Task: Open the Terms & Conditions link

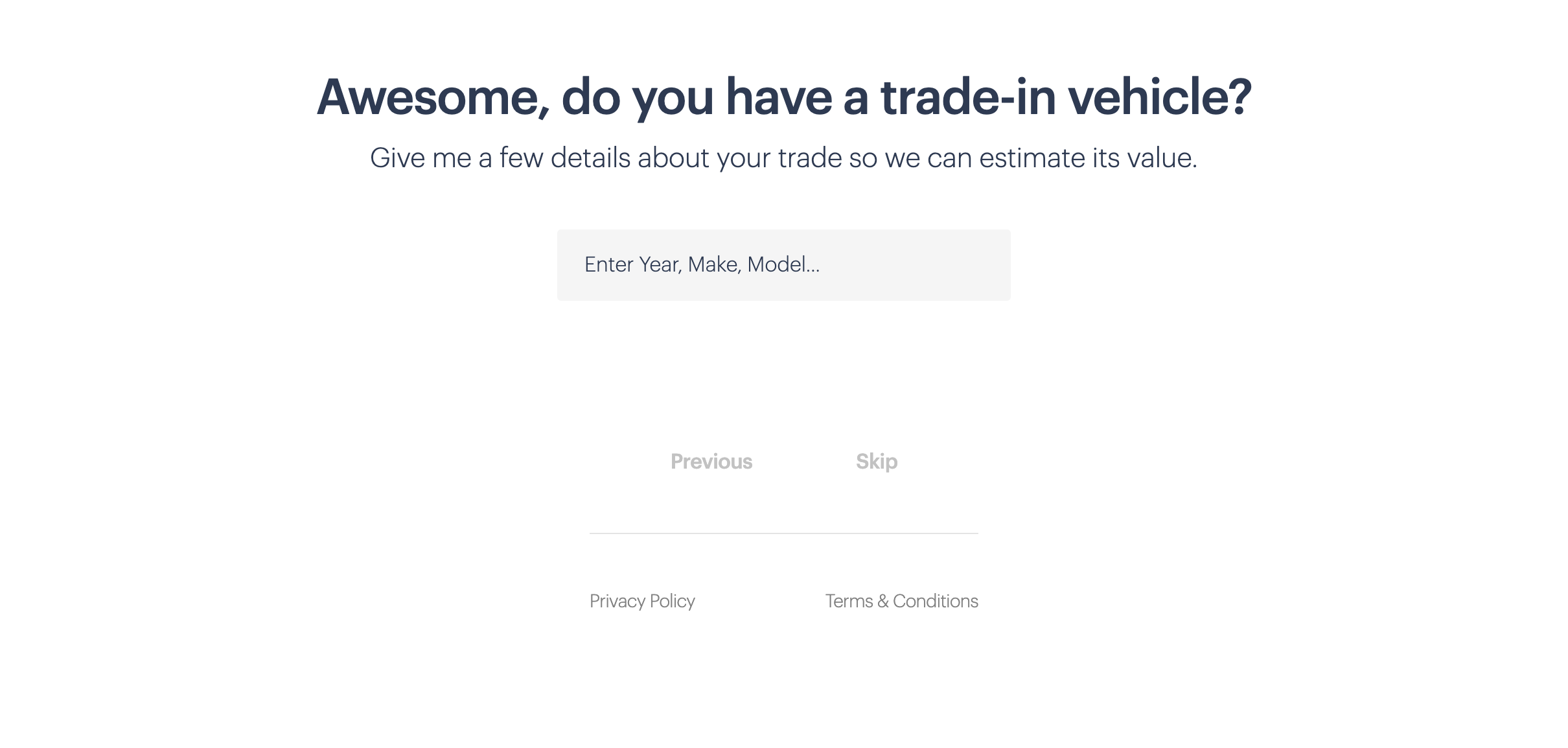Action: [x=901, y=601]
